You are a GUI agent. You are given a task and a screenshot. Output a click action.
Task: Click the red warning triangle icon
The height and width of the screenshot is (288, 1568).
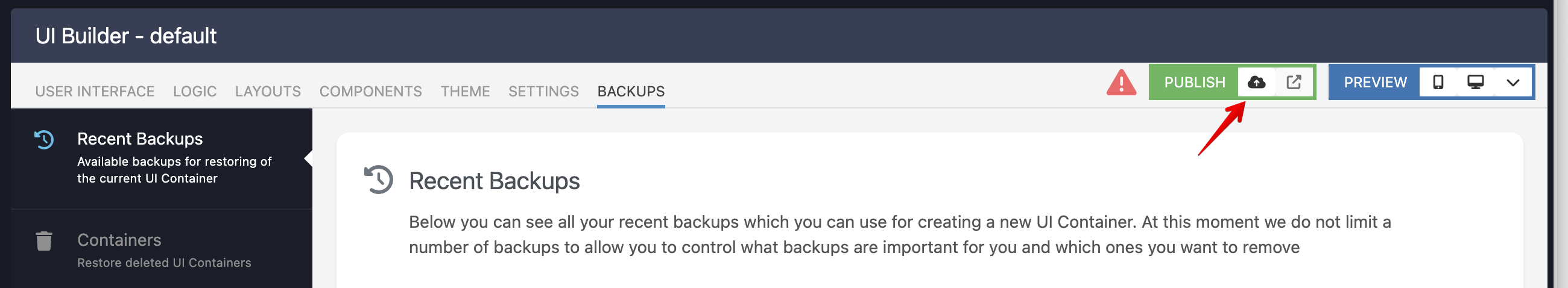(1121, 83)
